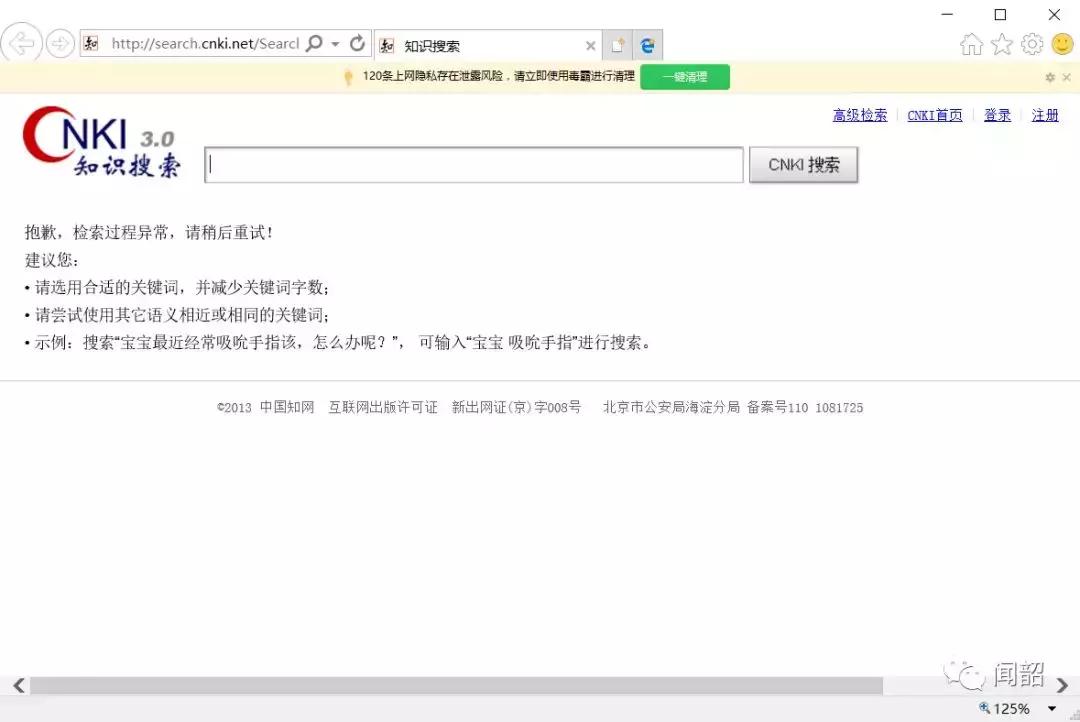Open the 高级检索 link
Image resolution: width=1080 pixels, height=722 pixels.
[859, 115]
